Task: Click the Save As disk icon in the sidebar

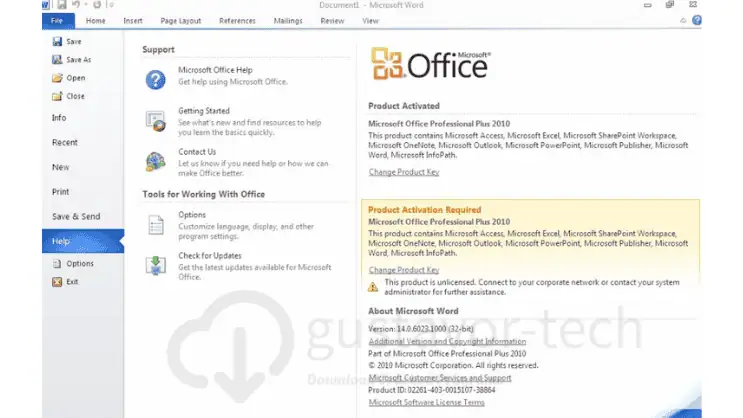Action: point(57,60)
